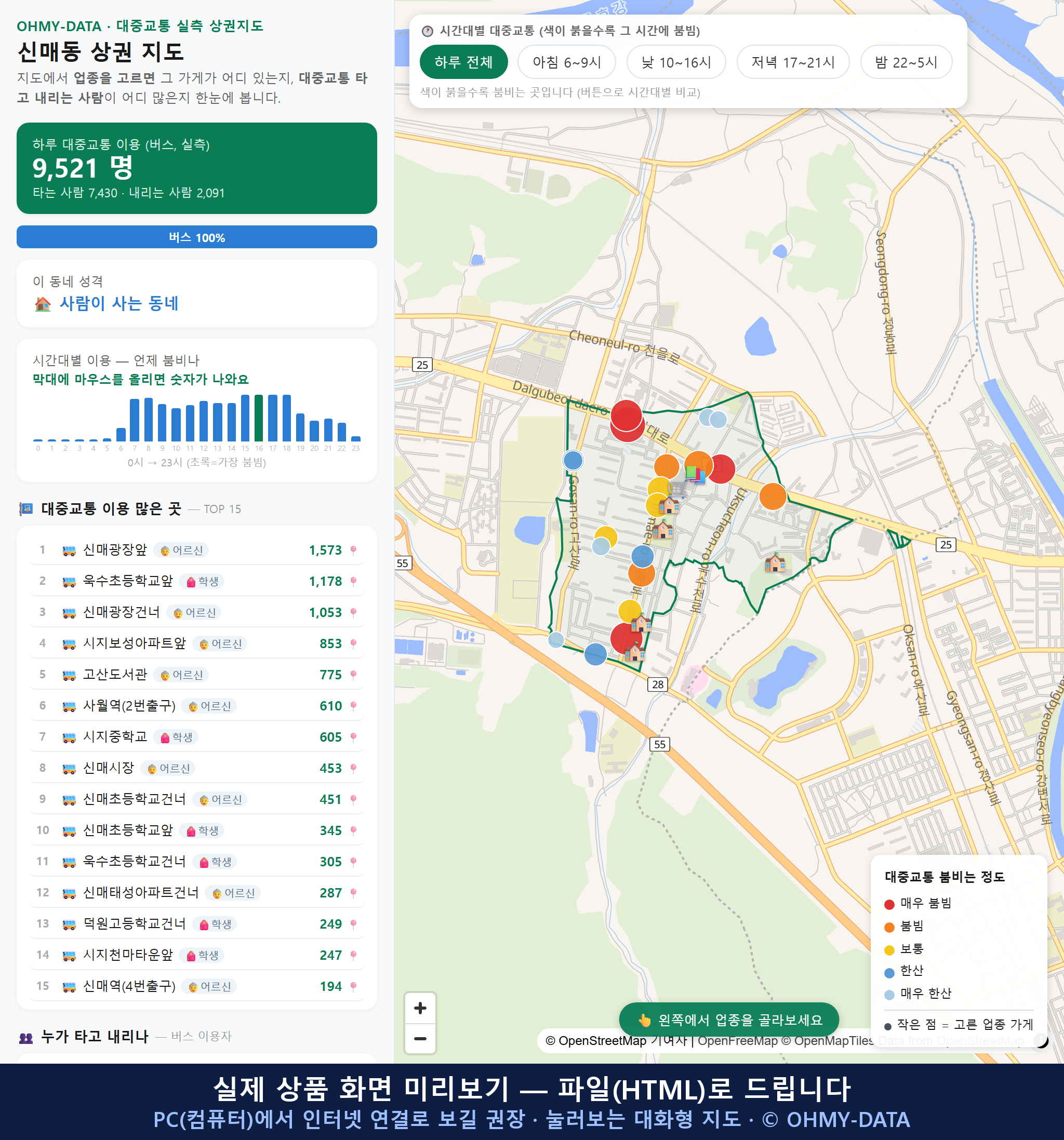Click the 453 count for 신매시장

tap(330, 769)
